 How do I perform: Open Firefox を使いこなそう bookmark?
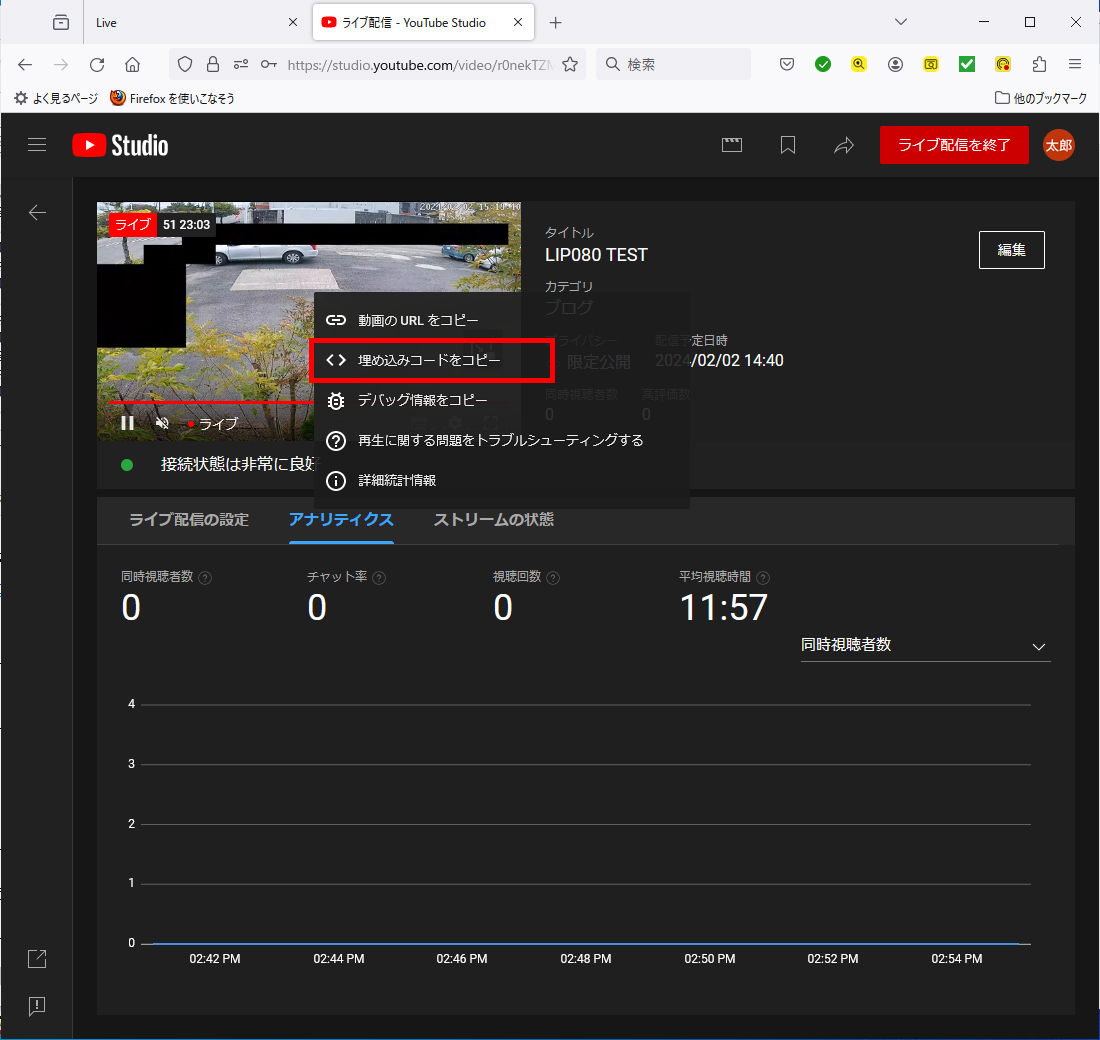173,98
